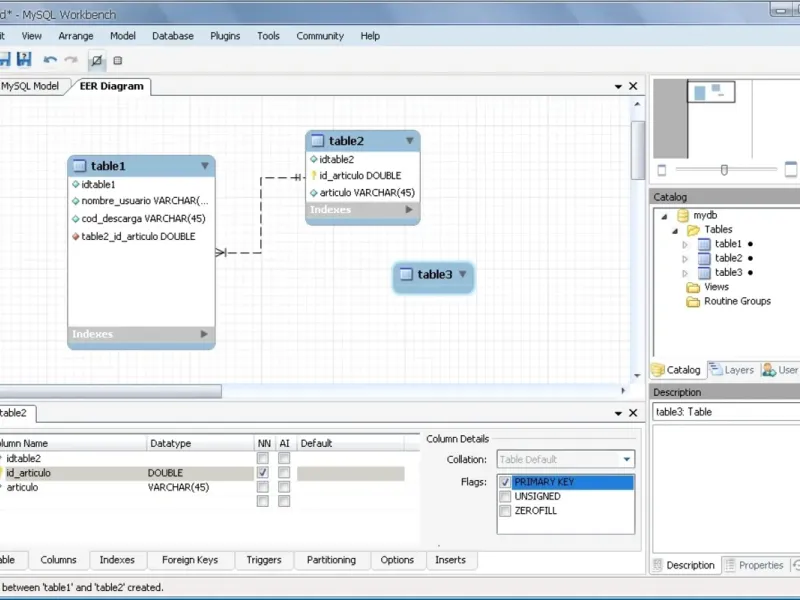The height and width of the screenshot is (600, 800).
Task: Click the Redo arrow in the toolbar
Action: click(x=71, y=61)
